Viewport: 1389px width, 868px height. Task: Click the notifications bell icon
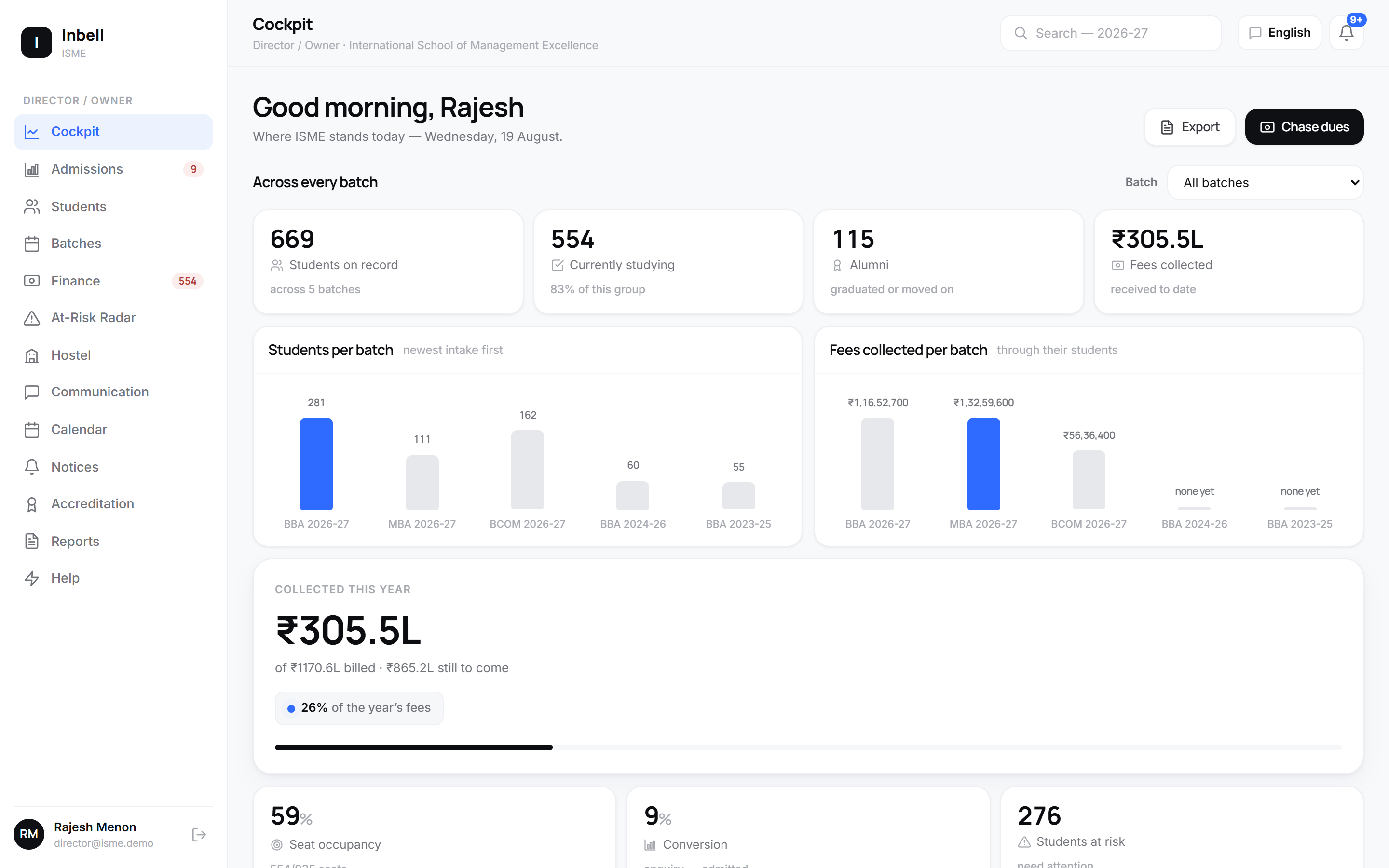1346,33
